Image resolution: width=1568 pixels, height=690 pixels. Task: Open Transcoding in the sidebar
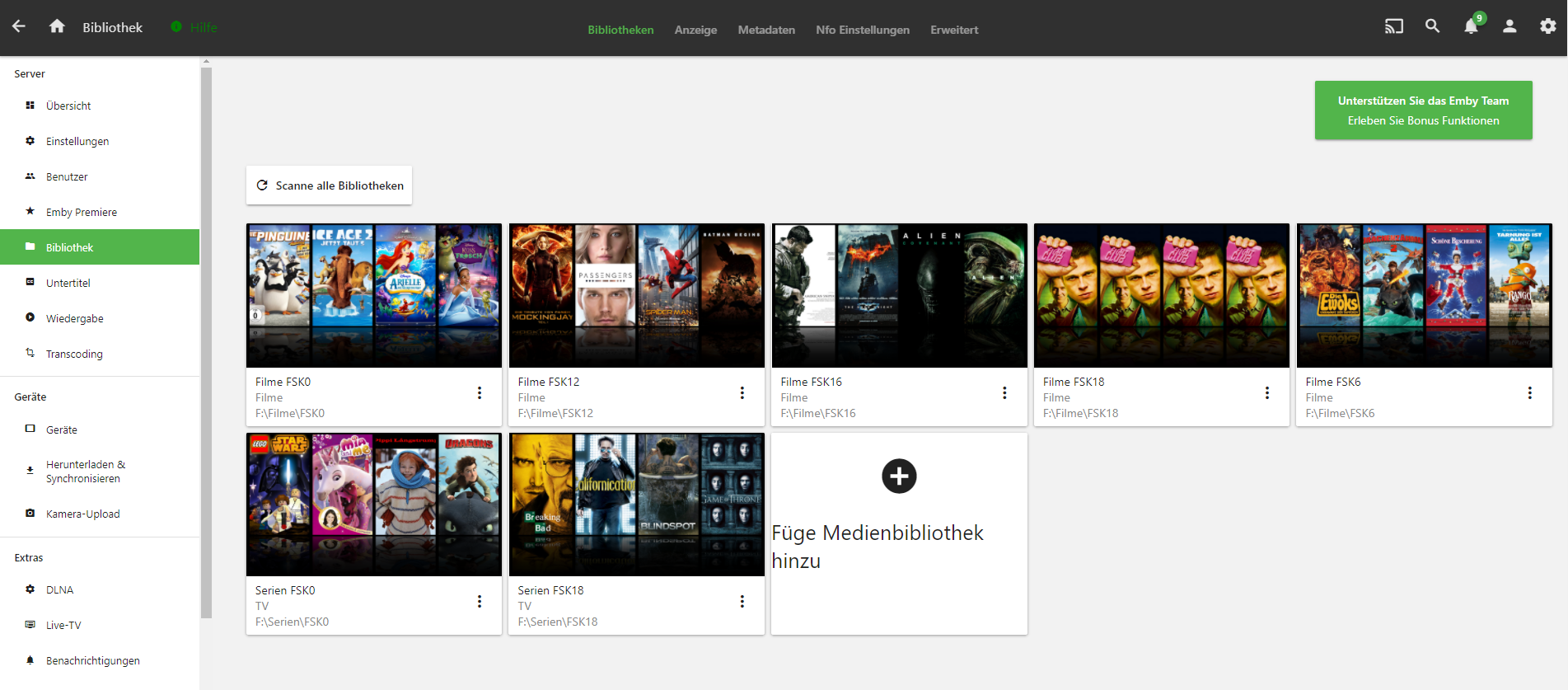(x=100, y=354)
